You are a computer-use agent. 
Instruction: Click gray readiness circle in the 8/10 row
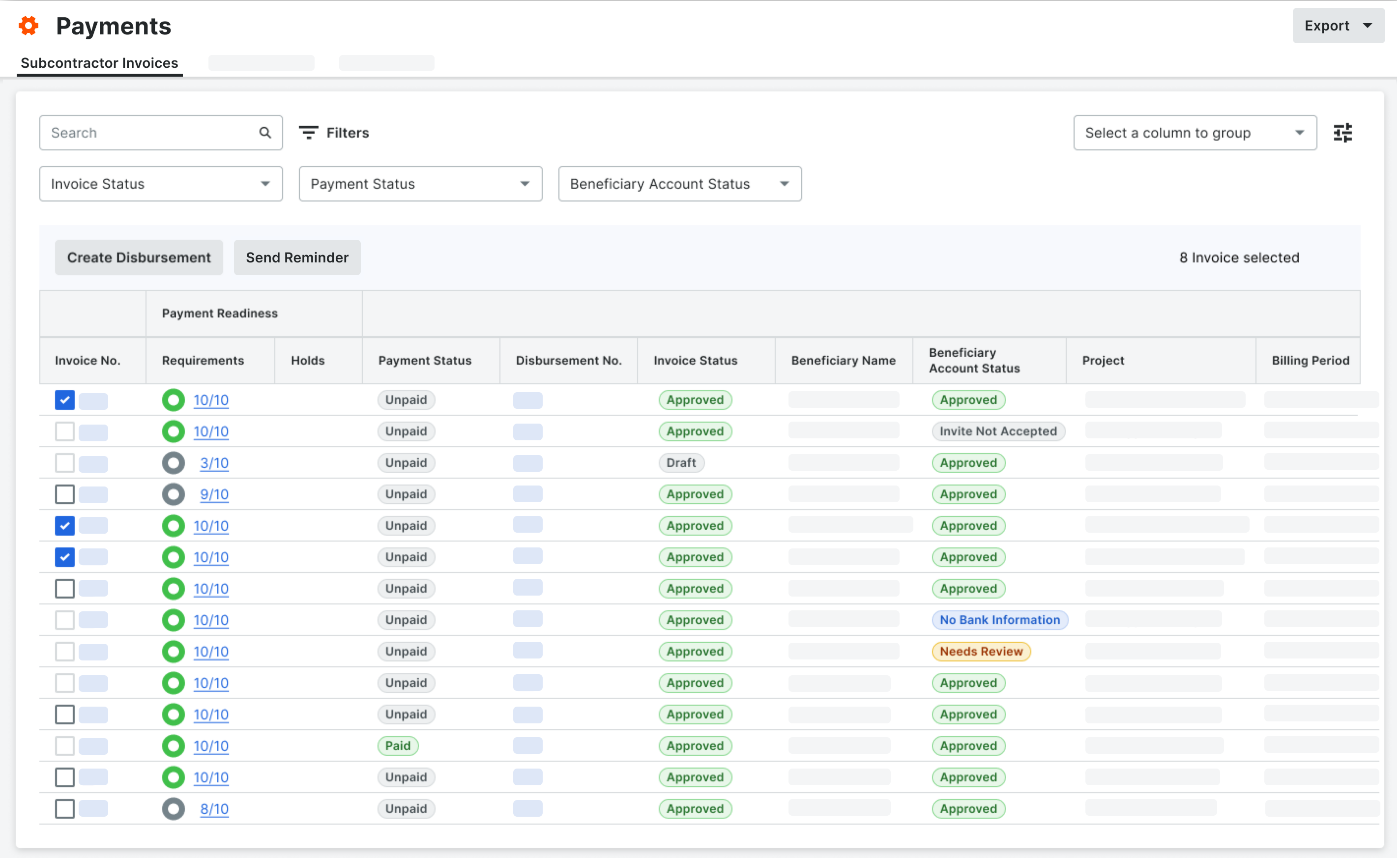[174, 809]
